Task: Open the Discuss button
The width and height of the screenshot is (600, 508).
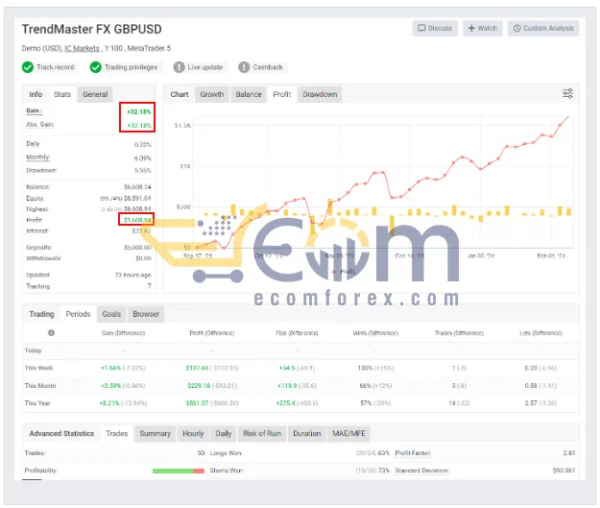Action: (x=435, y=28)
